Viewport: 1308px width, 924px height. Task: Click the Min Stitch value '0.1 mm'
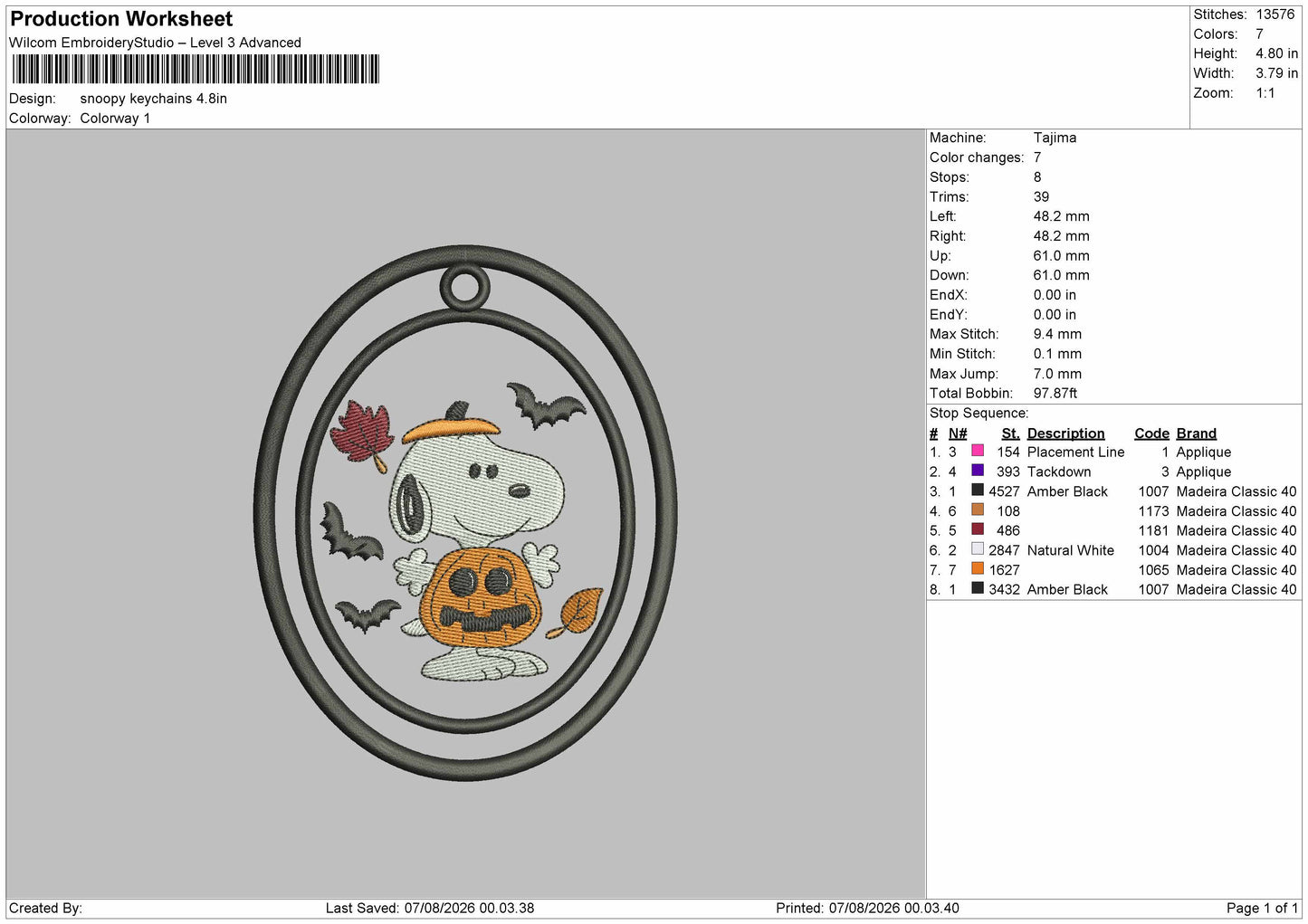point(1057,354)
